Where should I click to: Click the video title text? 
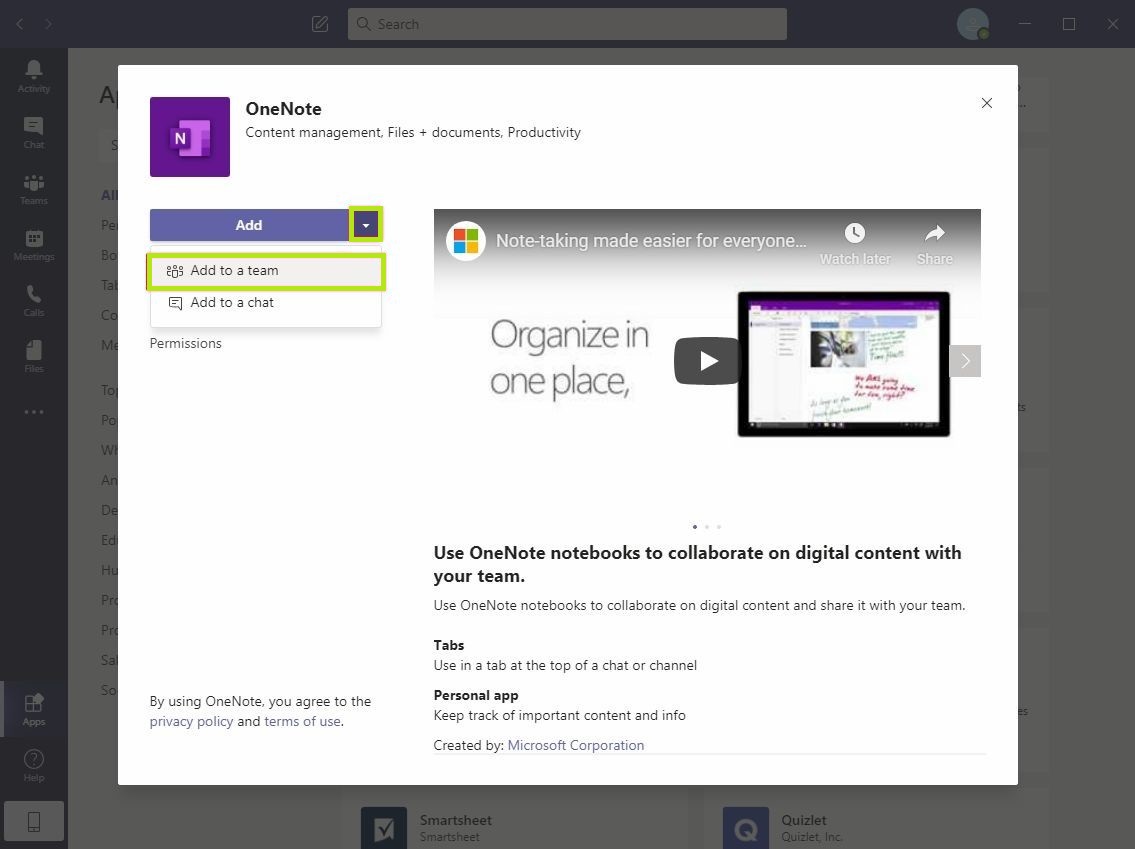click(x=651, y=240)
